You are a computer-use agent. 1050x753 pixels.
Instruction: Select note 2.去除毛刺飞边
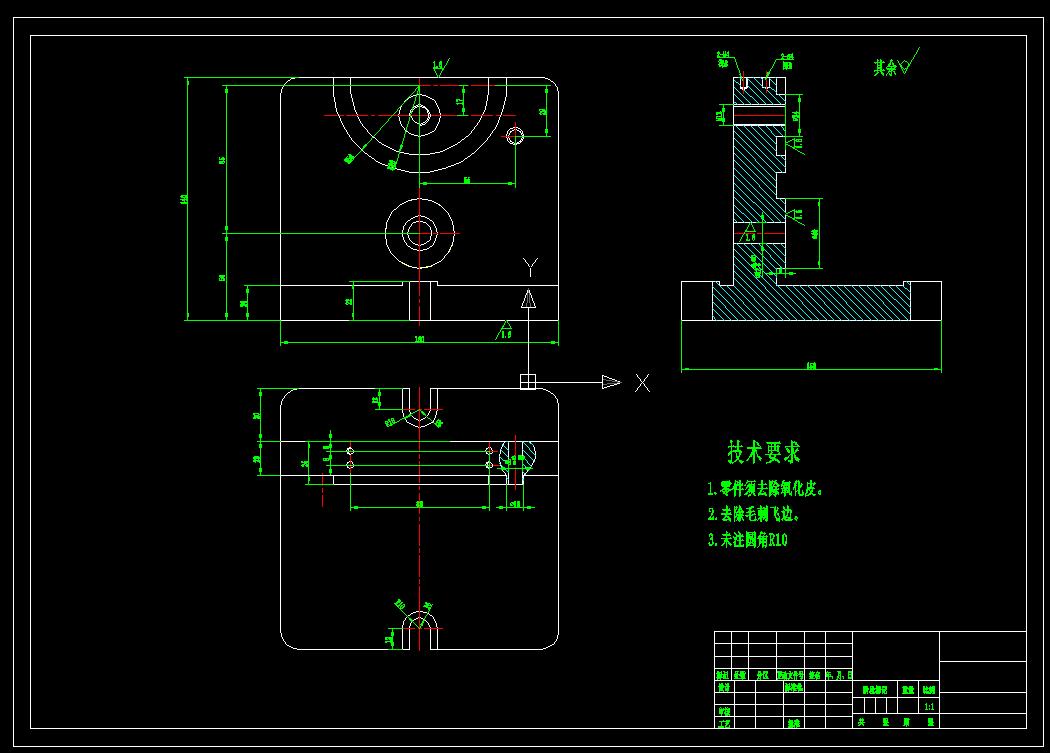tap(753, 514)
